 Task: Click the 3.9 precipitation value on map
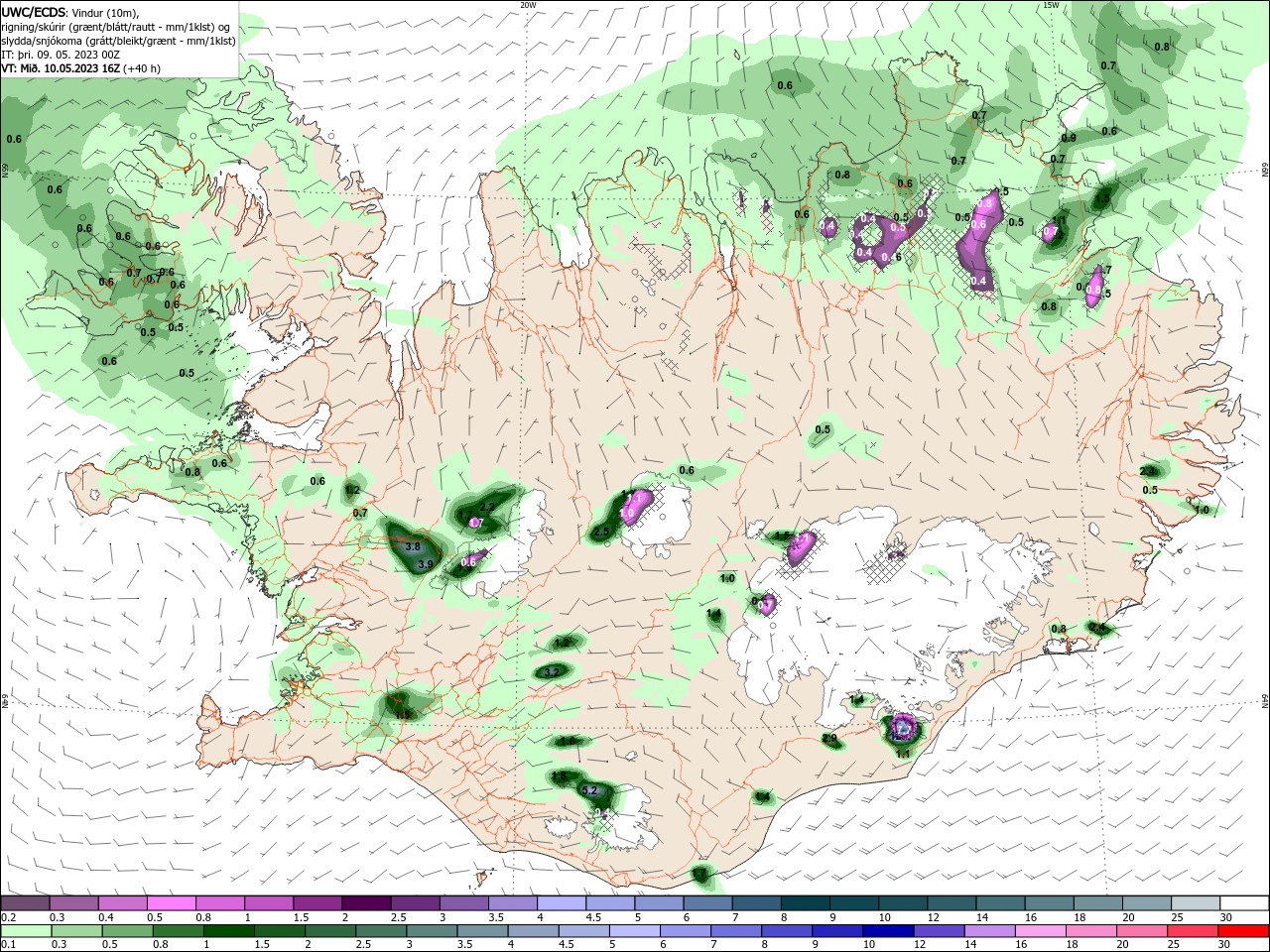pos(426,564)
